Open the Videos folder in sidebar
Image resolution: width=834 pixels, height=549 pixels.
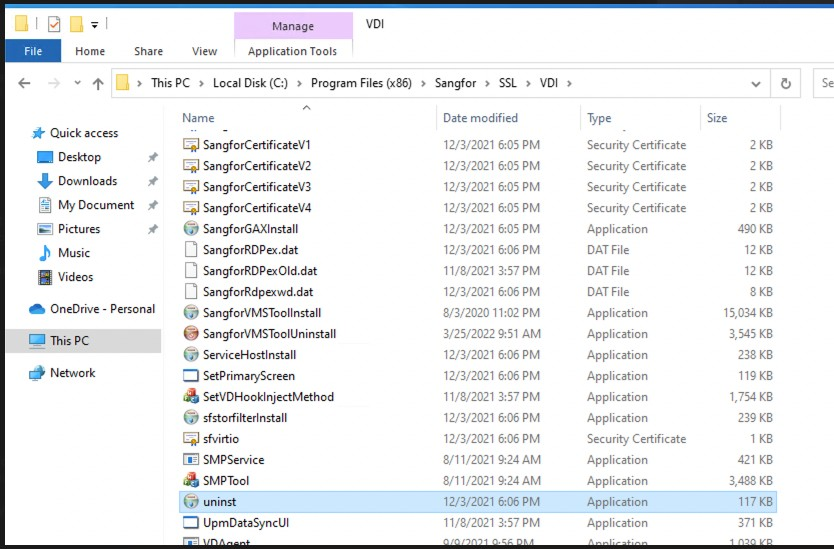click(75, 277)
